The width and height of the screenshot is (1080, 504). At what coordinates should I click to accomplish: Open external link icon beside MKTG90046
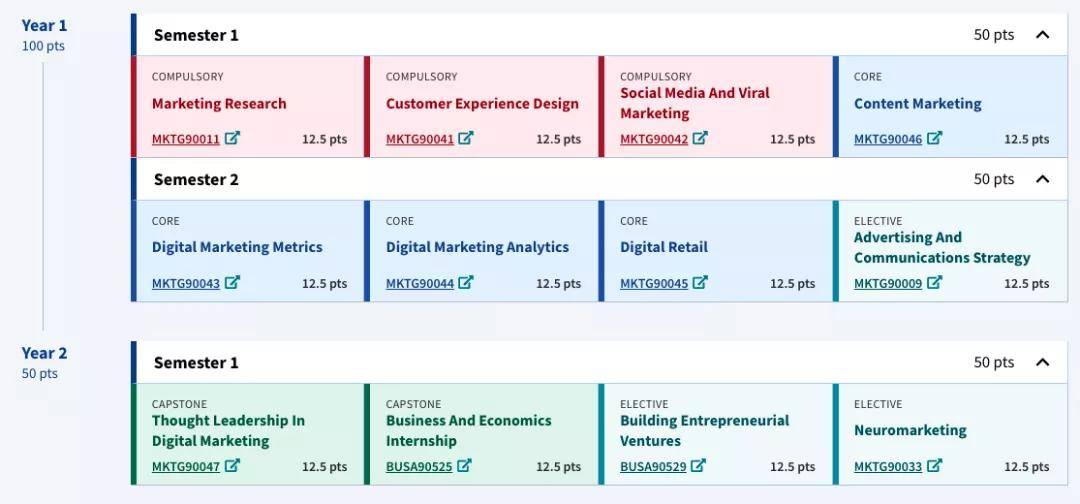coord(934,139)
